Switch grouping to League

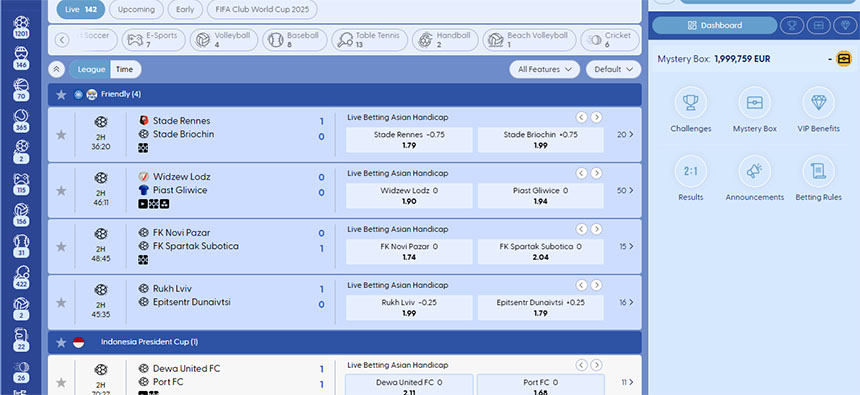coord(91,70)
